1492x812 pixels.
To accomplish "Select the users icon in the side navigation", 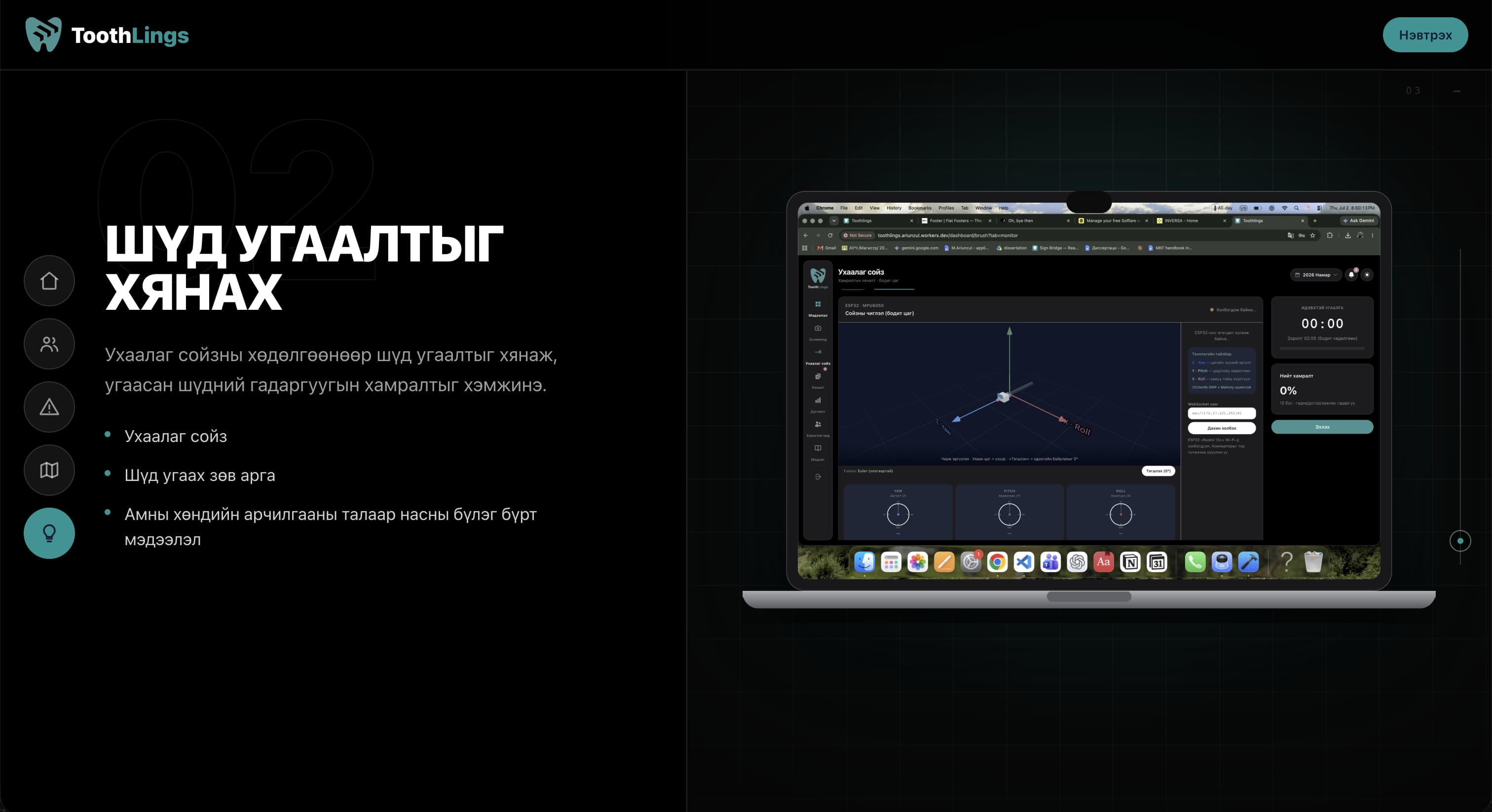I will [x=49, y=344].
